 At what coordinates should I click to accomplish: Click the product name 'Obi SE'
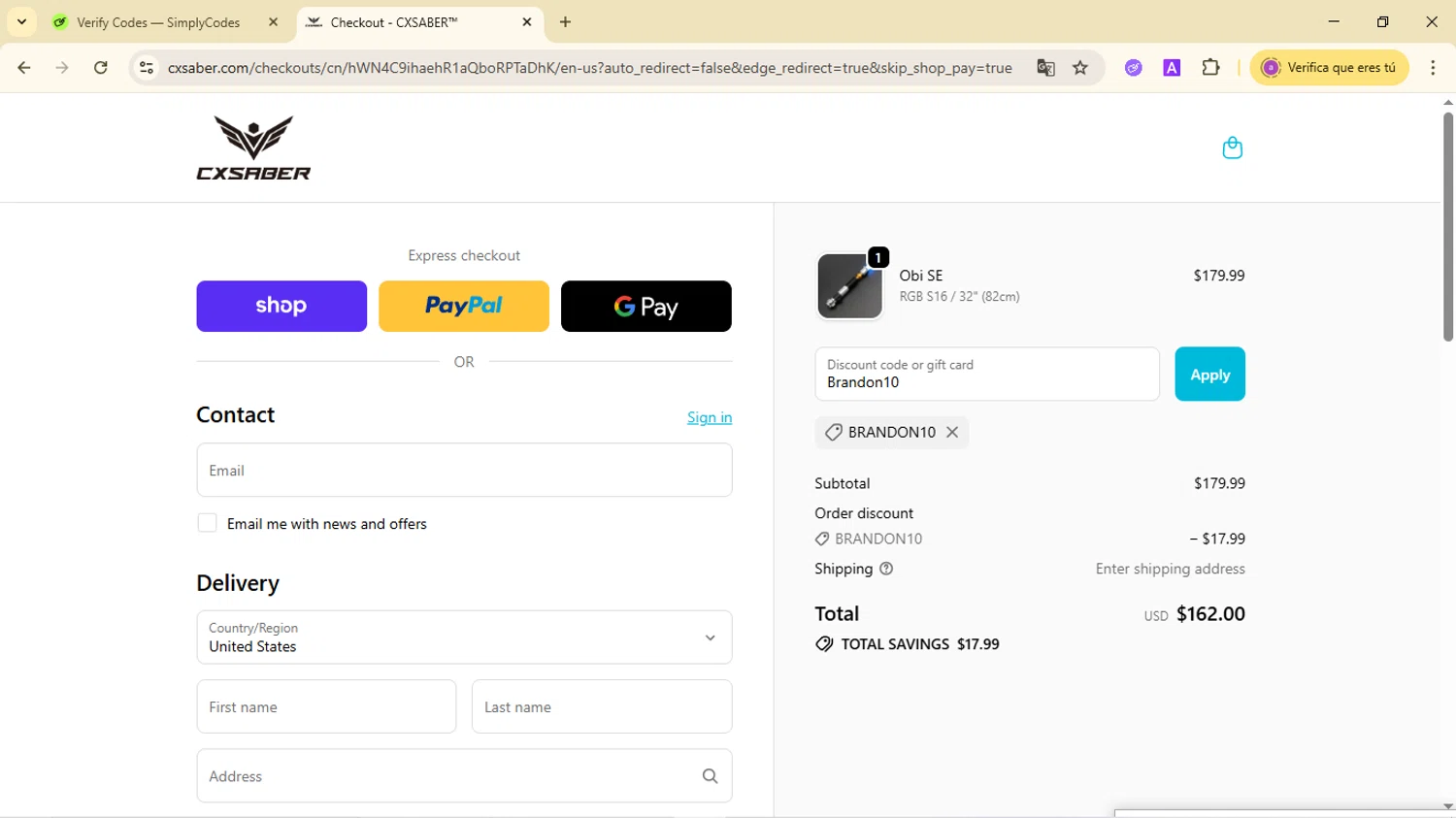[921, 276]
